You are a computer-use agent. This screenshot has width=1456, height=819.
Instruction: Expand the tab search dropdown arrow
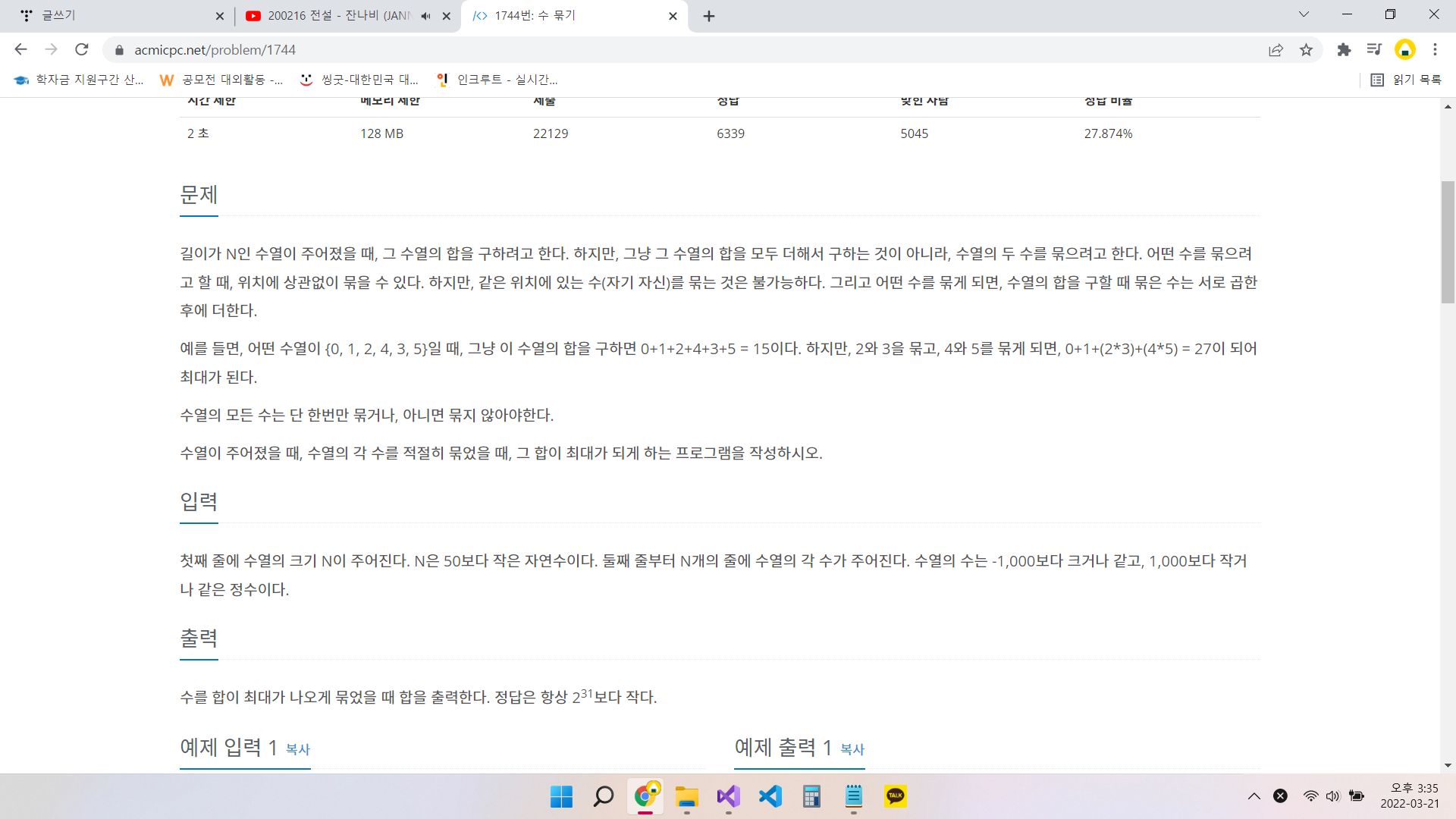coord(1304,14)
